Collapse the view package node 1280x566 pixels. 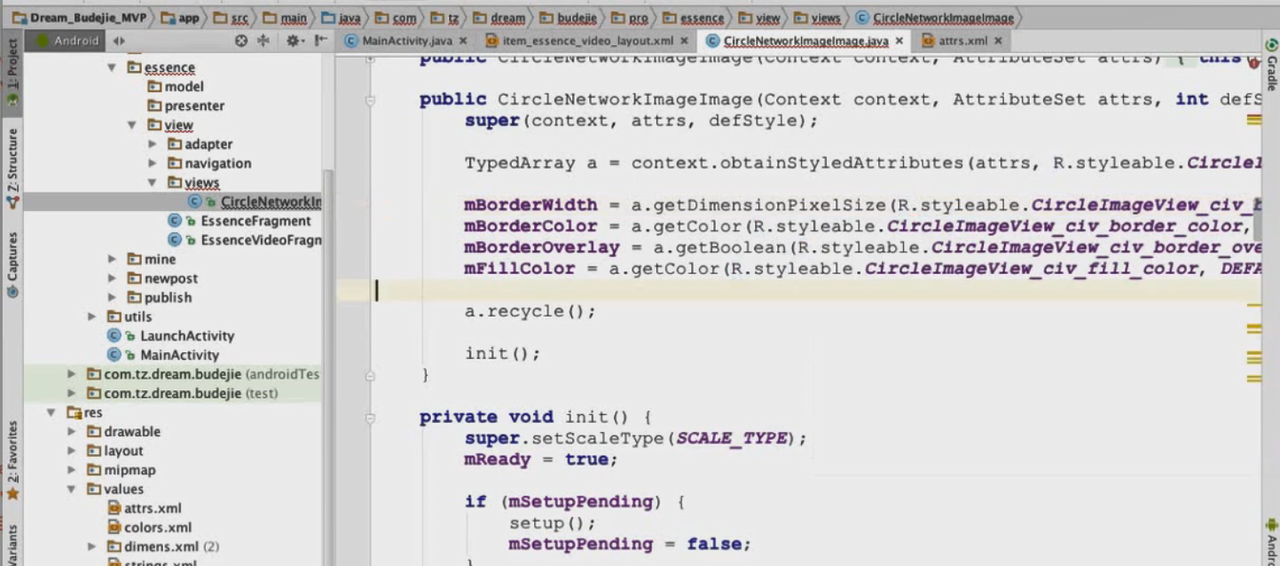coord(131,125)
